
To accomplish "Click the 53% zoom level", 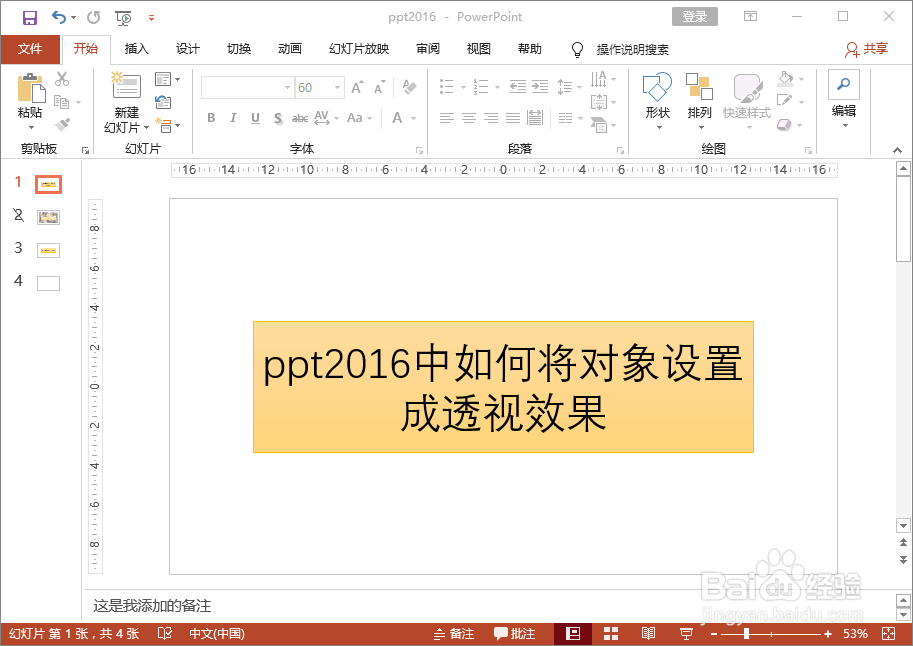I will pyautogui.click(x=855, y=633).
